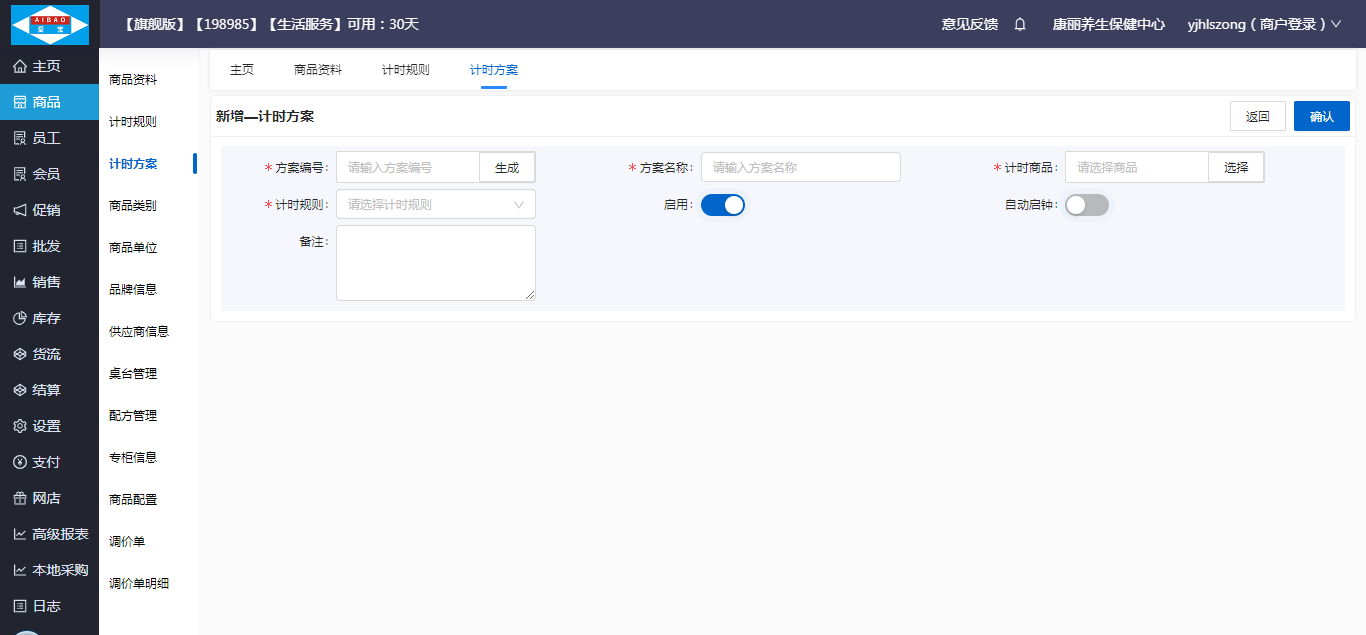Click the AIBAO logo
1366x635 pixels.
[x=49, y=25]
